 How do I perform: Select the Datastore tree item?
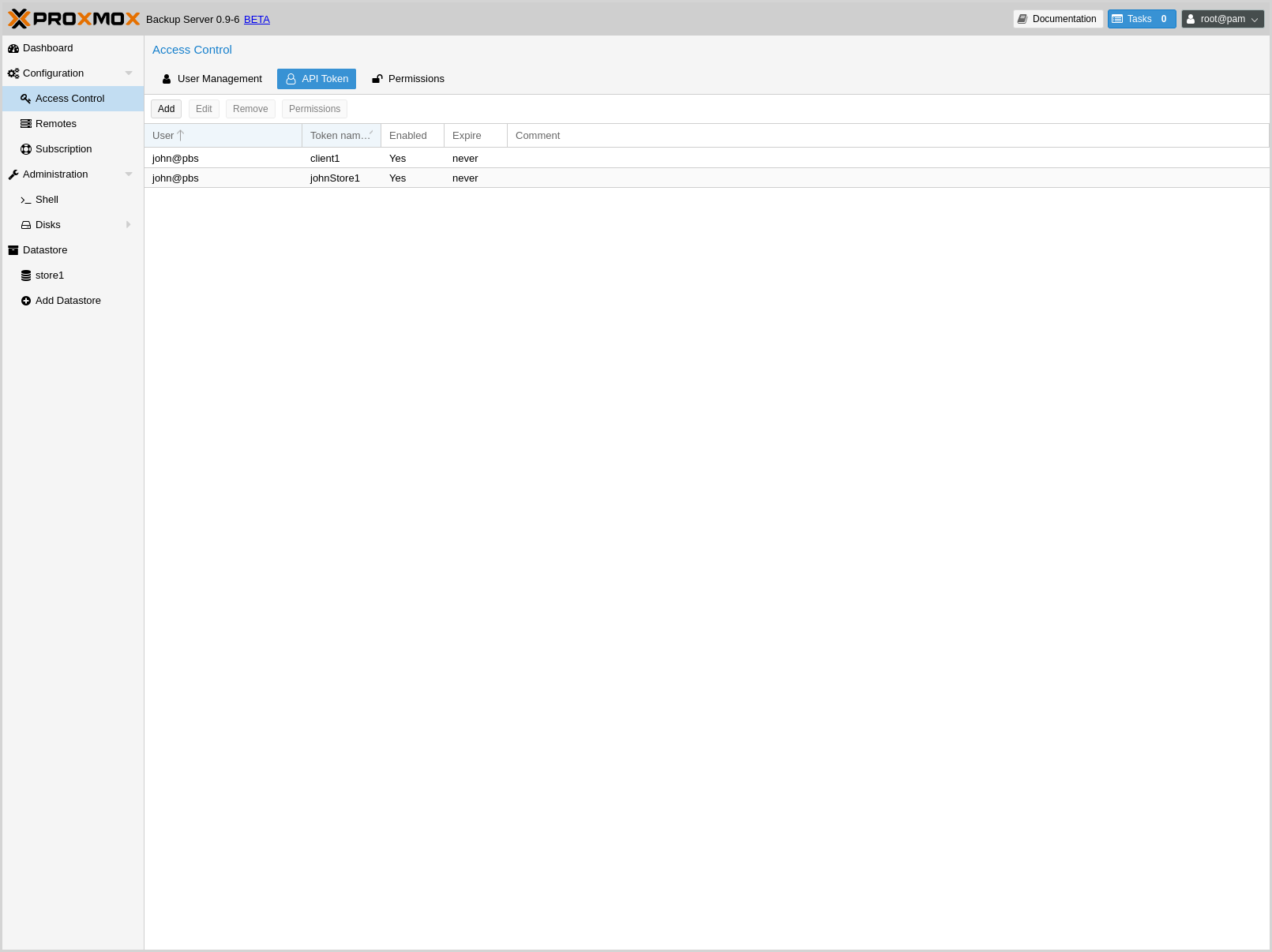pos(45,250)
